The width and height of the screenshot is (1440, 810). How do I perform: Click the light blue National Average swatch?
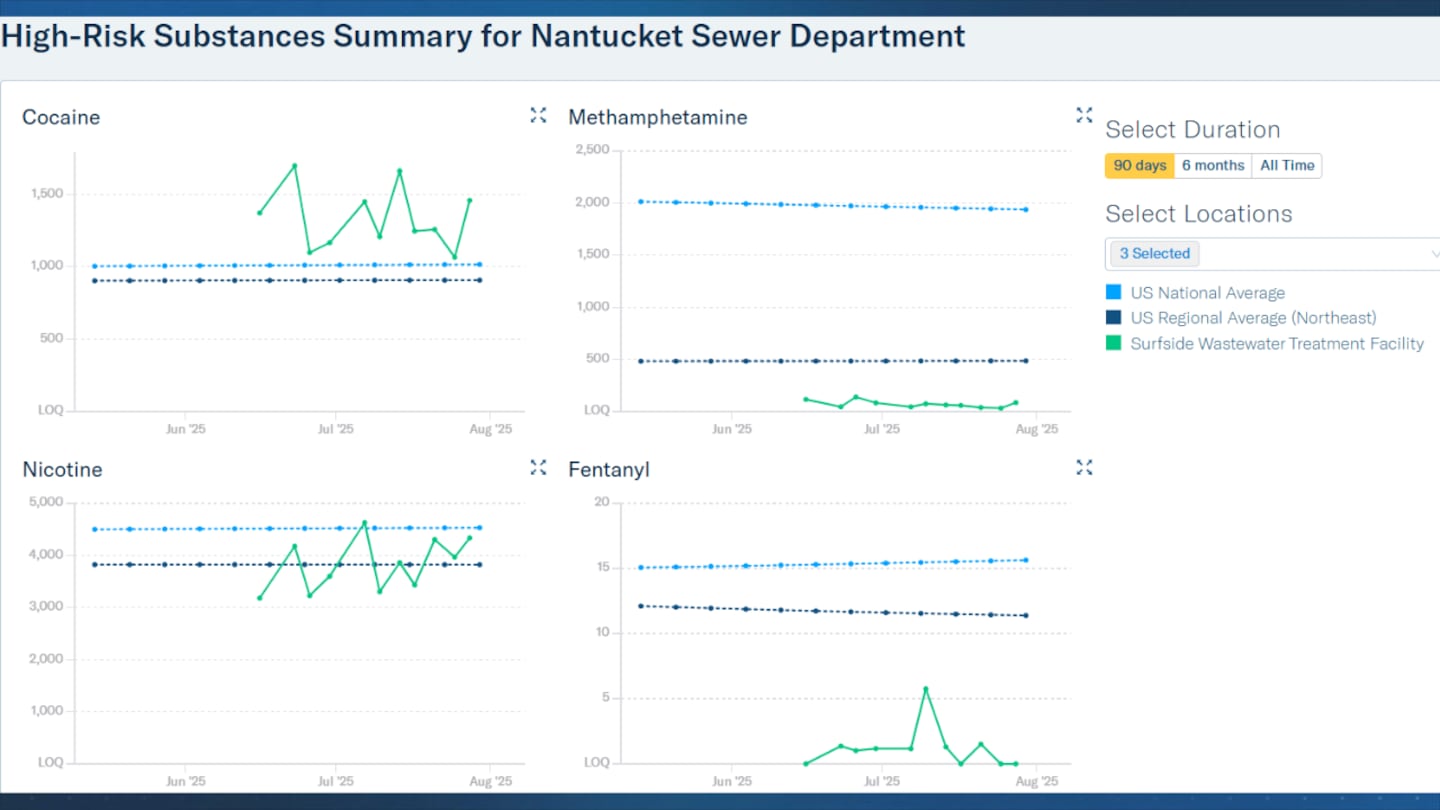[1114, 293]
